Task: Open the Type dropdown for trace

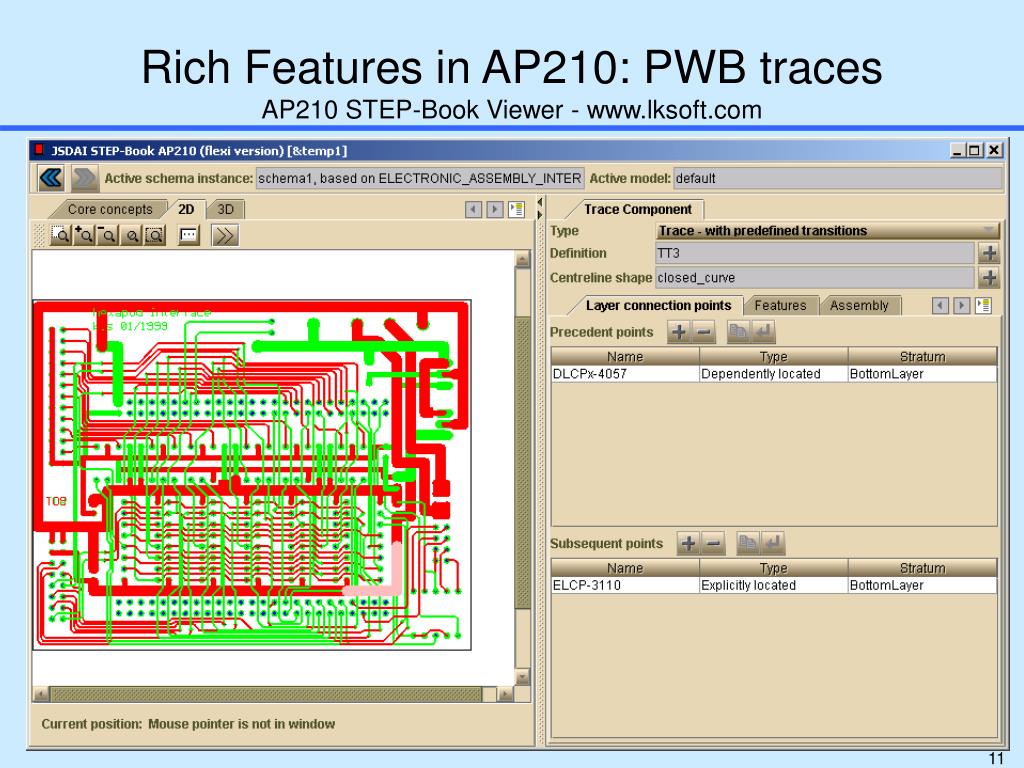Action: point(827,231)
